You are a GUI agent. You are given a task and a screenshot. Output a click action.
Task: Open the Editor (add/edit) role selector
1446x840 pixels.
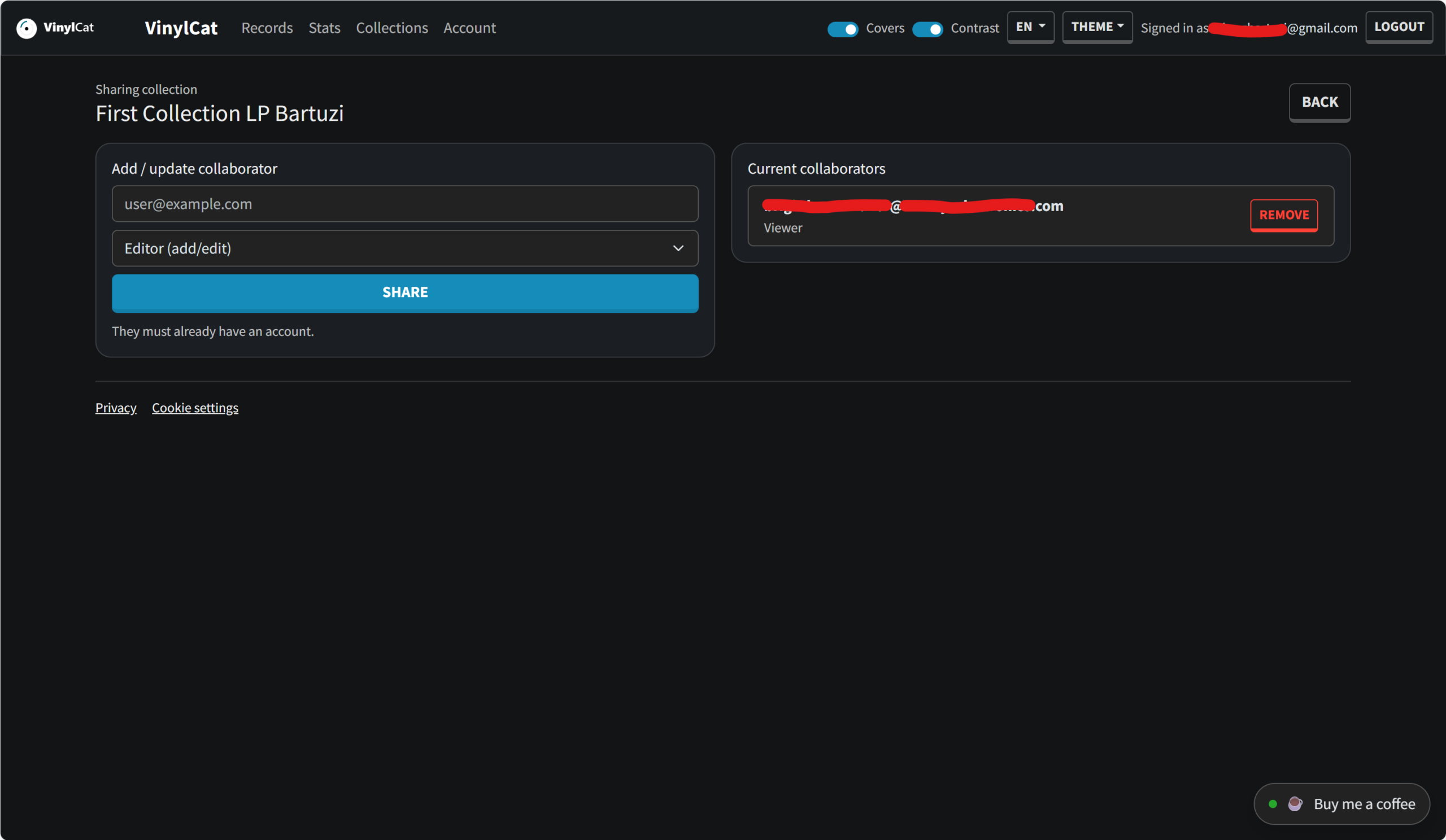[404, 248]
